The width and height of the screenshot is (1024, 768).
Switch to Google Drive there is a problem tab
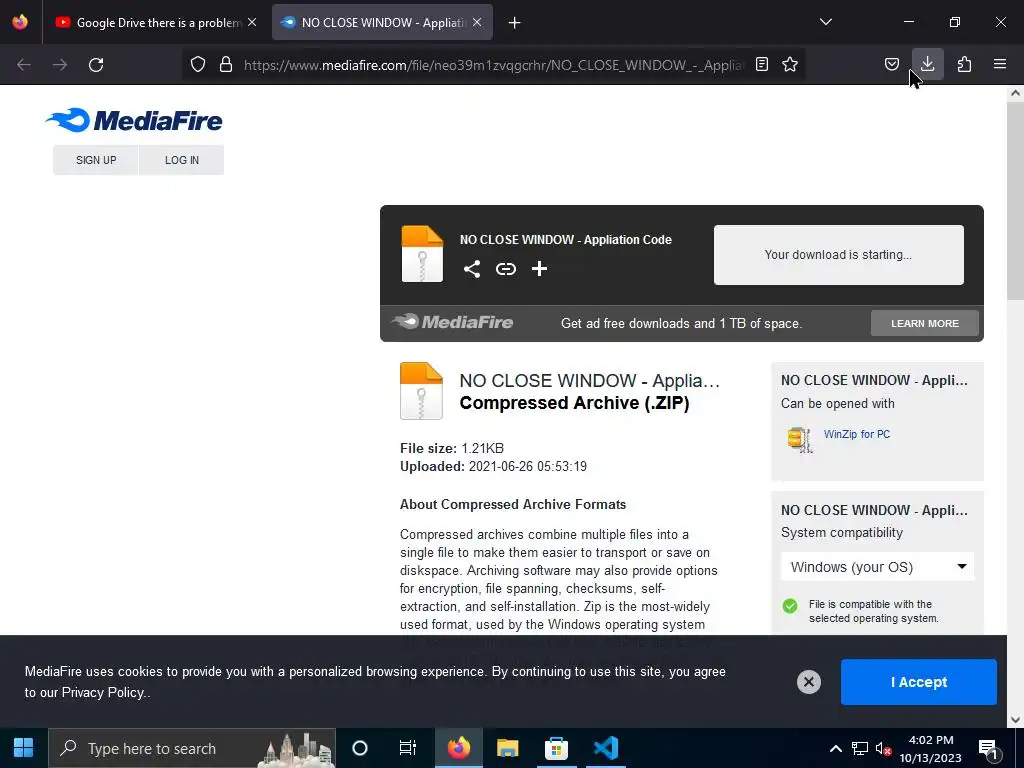coord(156,23)
